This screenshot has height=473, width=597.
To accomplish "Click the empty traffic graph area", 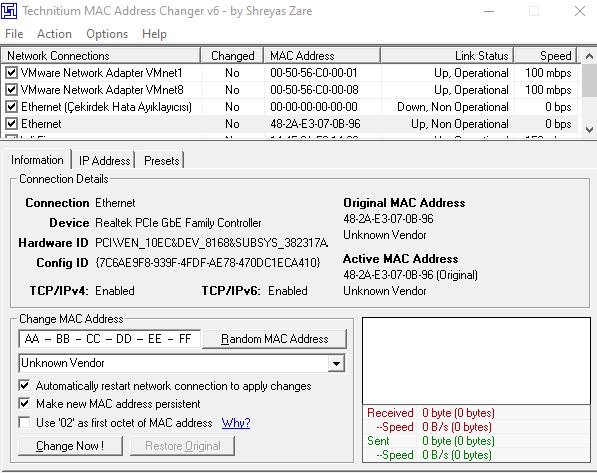I will [x=476, y=361].
